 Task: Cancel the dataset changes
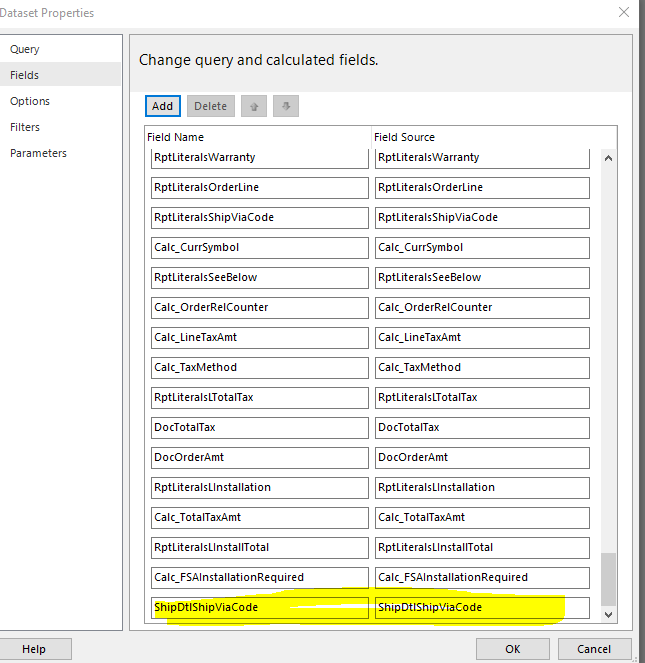point(594,649)
